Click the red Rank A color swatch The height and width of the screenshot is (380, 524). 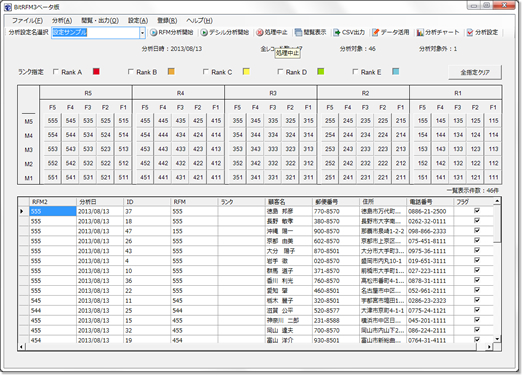(96, 72)
